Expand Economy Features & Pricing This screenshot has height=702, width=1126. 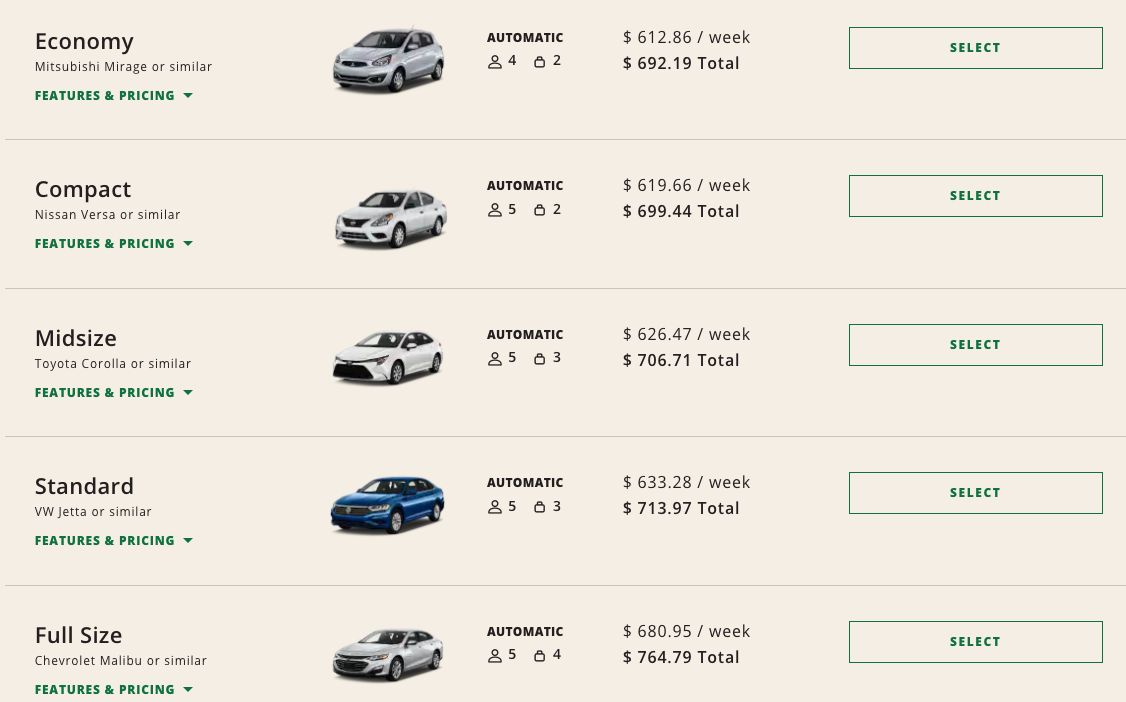tap(113, 96)
